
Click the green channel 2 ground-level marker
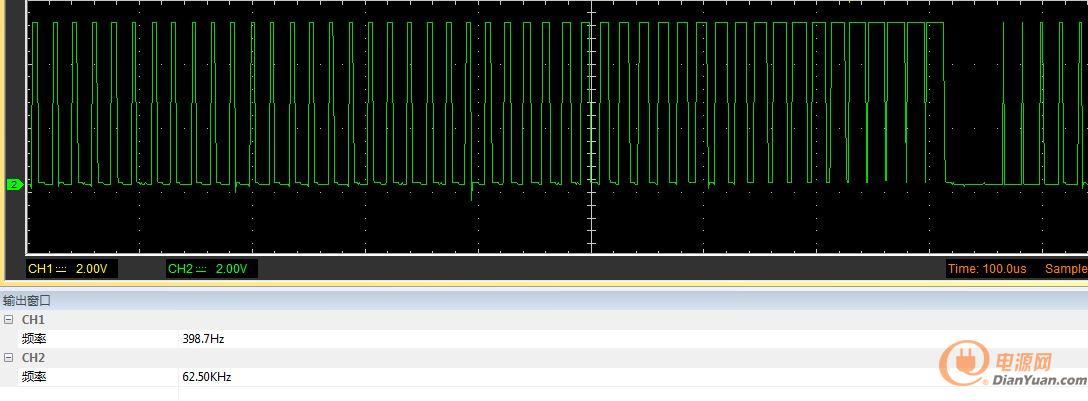pos(14,185)
